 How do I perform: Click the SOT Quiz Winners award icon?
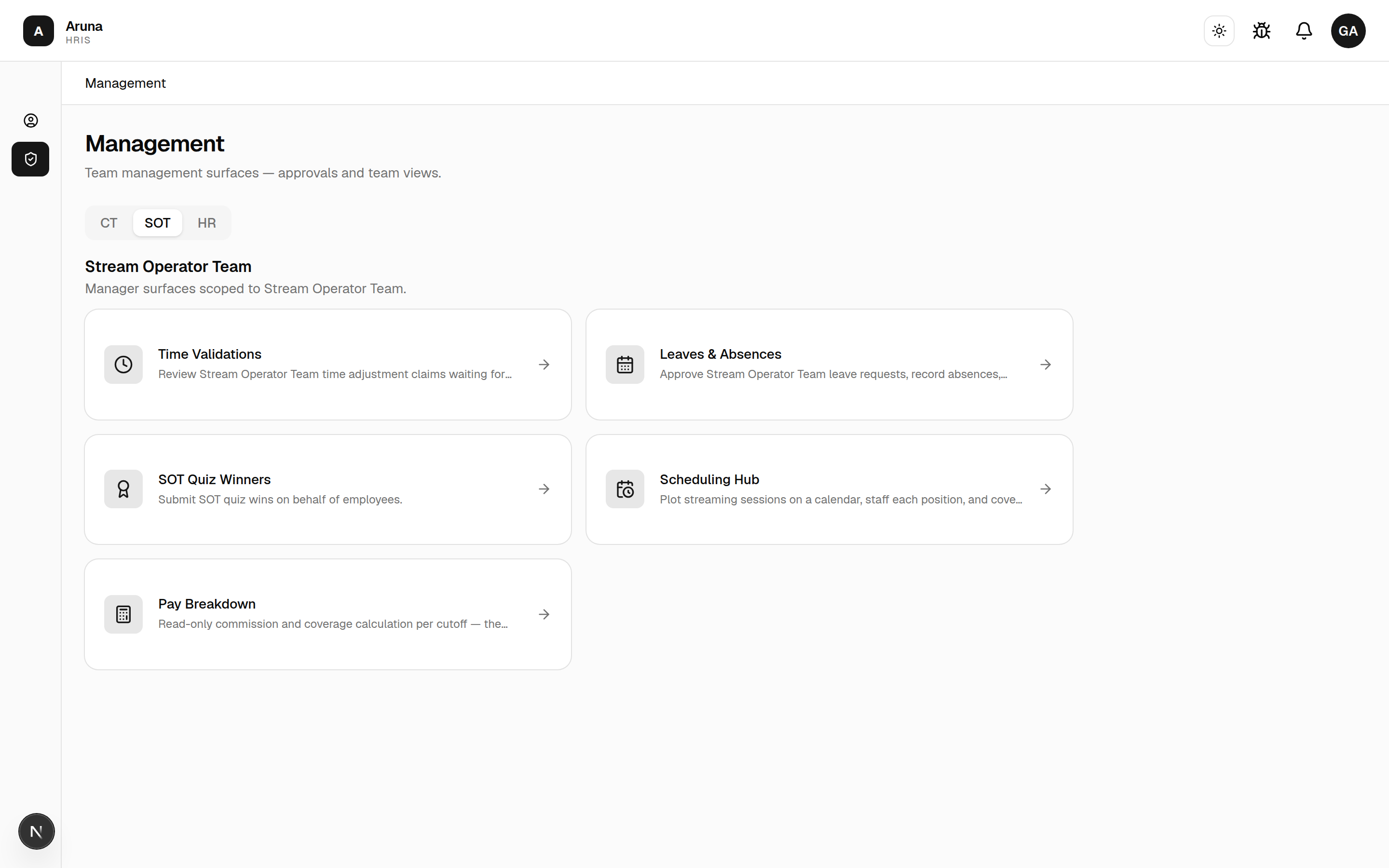click(x=123, y=489)
